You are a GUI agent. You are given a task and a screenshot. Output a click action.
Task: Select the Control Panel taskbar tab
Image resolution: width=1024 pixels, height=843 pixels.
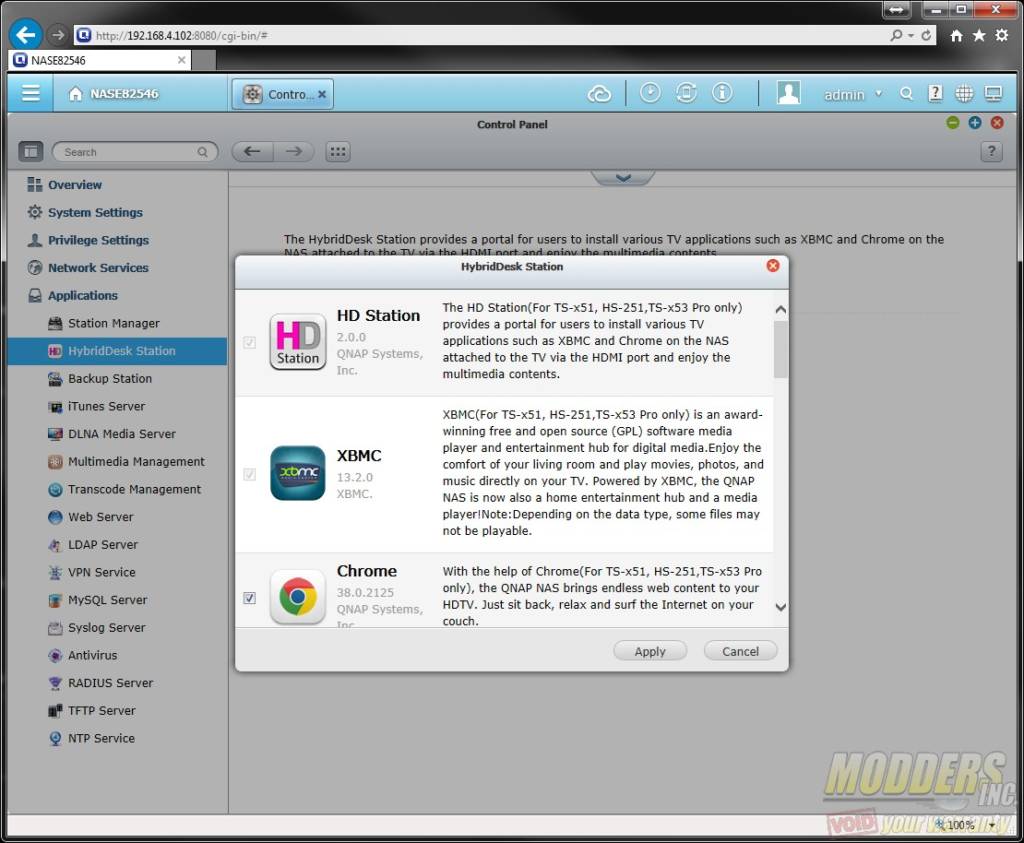tap(282, 94)
